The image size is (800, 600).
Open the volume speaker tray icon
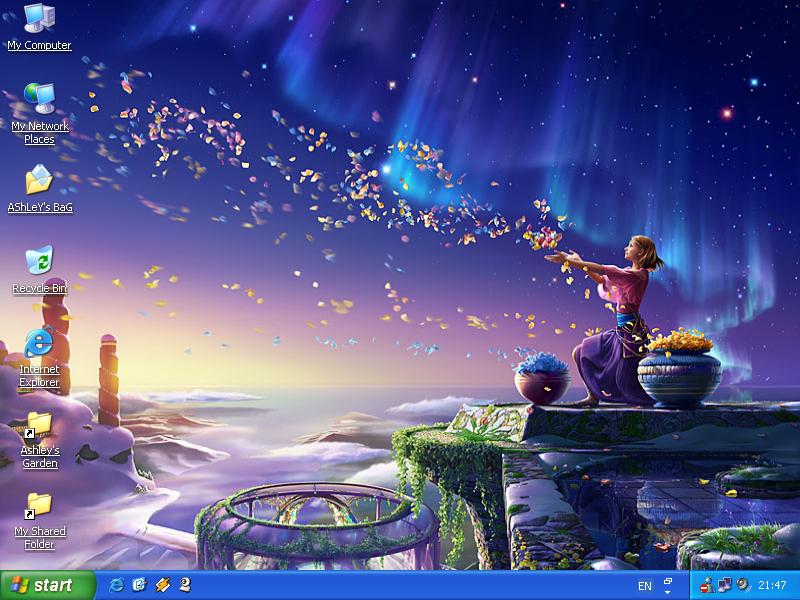point(743,585)
